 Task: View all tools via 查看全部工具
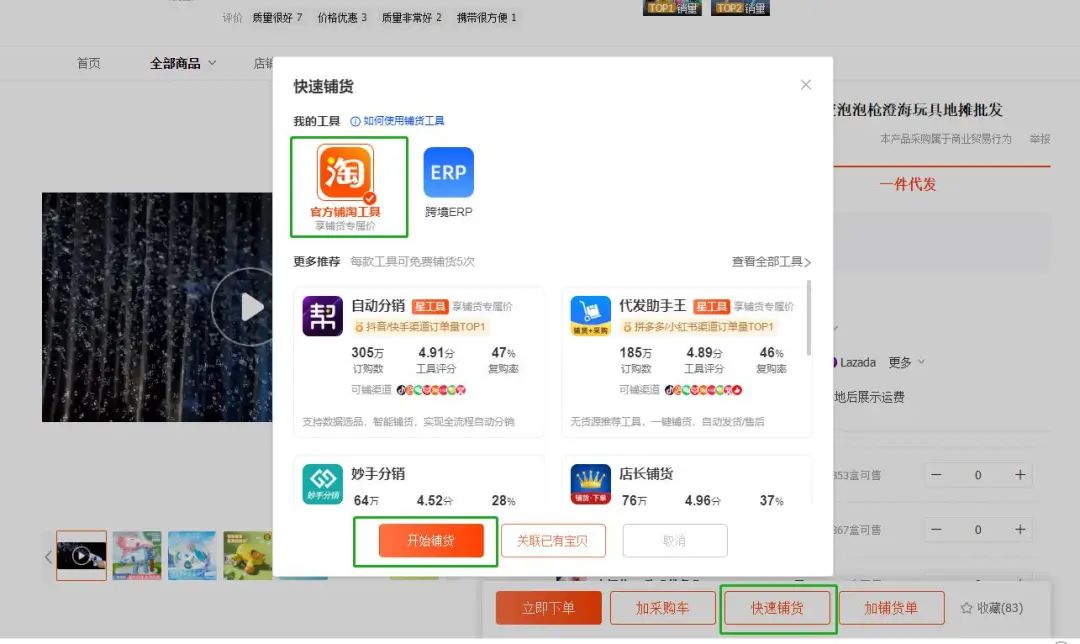[771, 262]
